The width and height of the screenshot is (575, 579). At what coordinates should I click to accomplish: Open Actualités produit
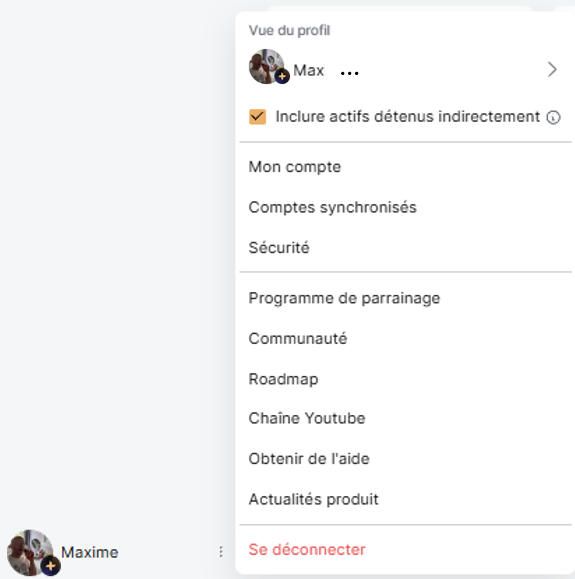[314, 500]
